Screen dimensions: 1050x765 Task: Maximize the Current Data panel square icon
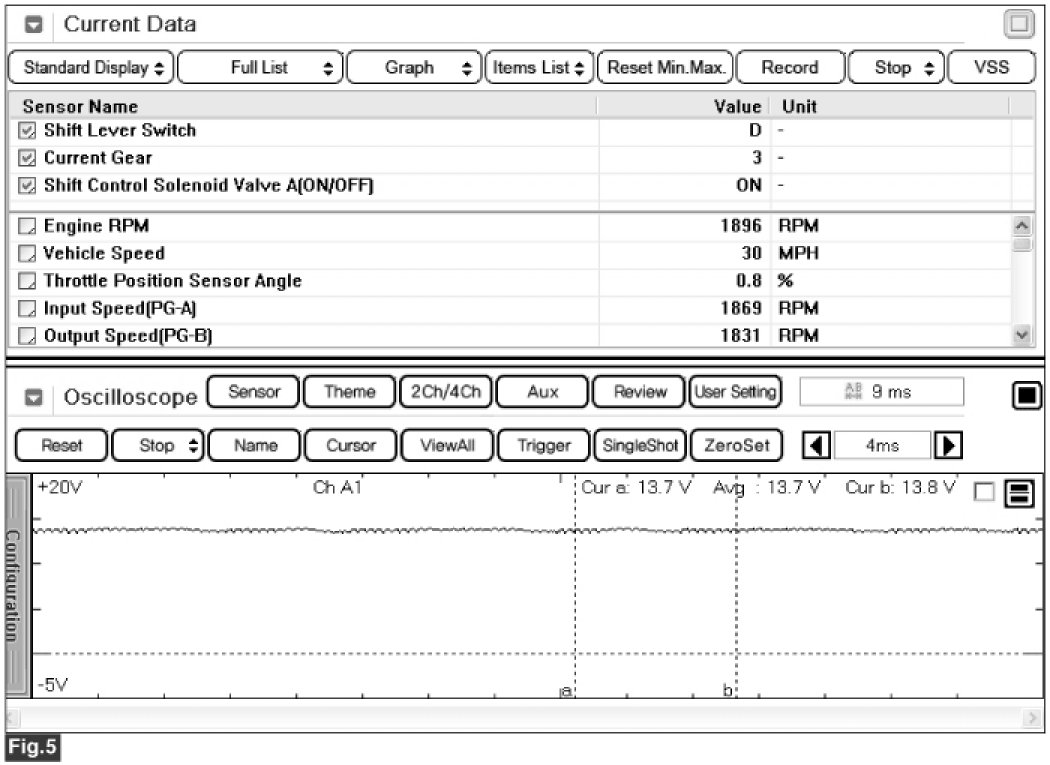1018,25
